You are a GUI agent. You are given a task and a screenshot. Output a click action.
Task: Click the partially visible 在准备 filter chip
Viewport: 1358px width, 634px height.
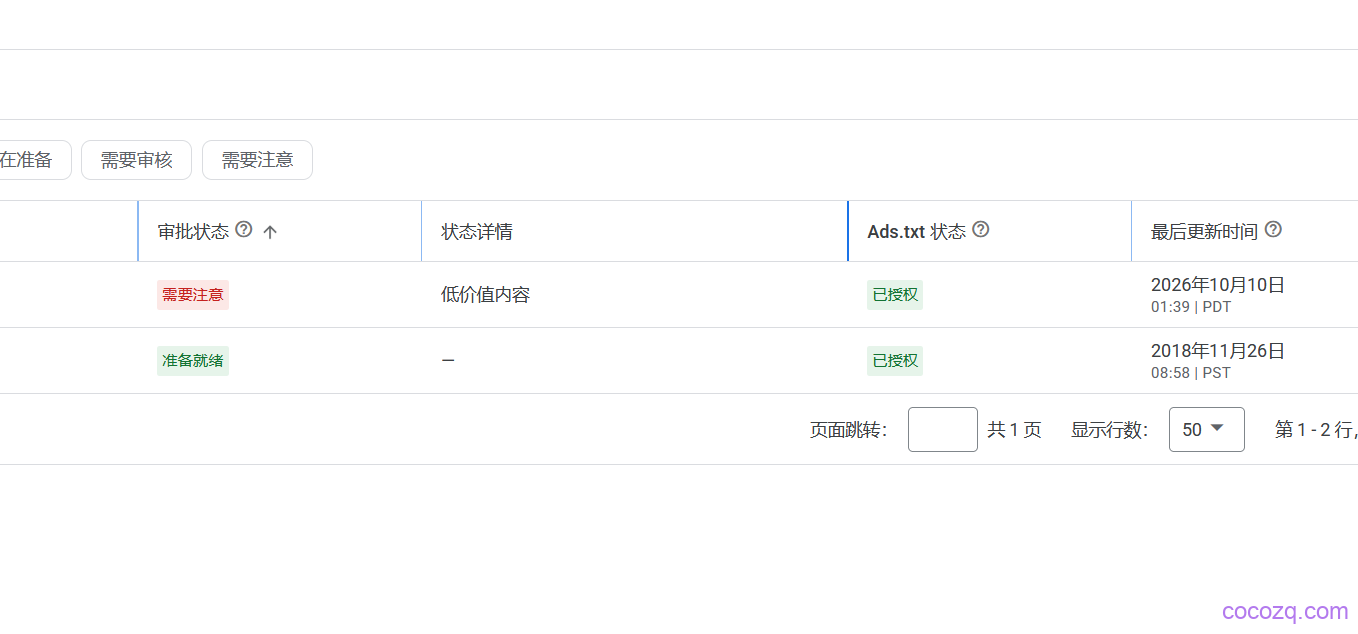(x=35, y=160)
